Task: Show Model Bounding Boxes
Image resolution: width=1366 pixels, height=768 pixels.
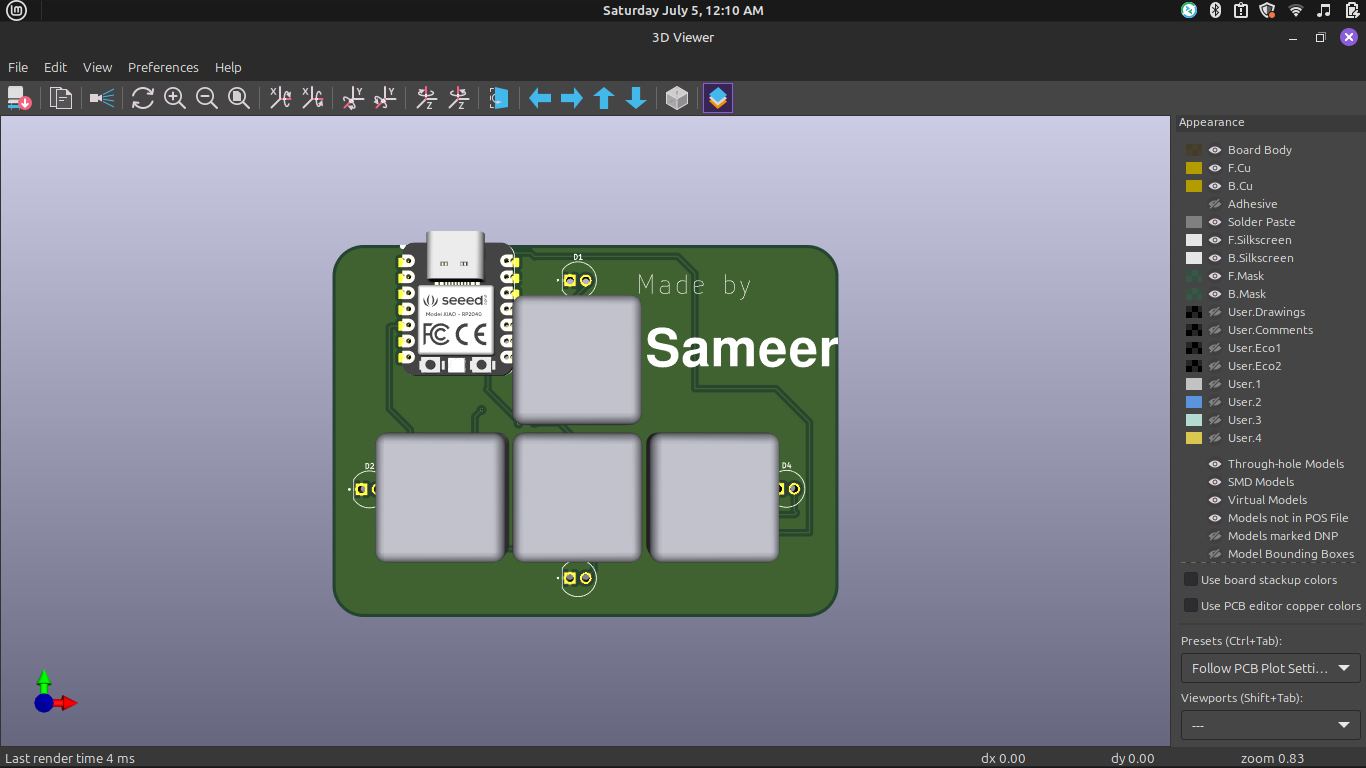Action: coord(1215,554)
